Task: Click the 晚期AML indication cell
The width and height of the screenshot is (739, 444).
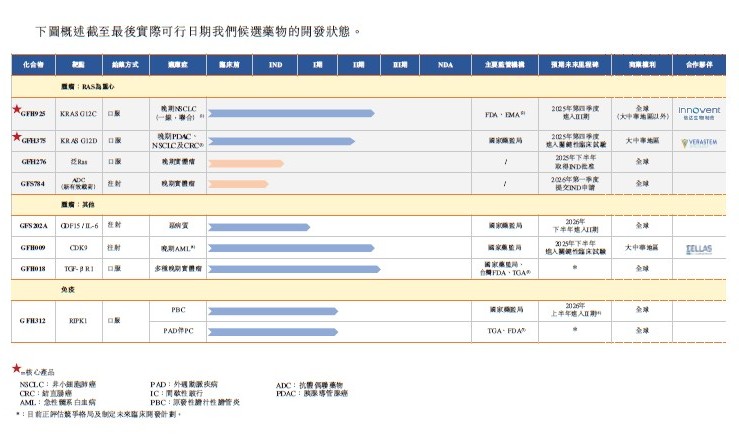Action: coord(178,248)
